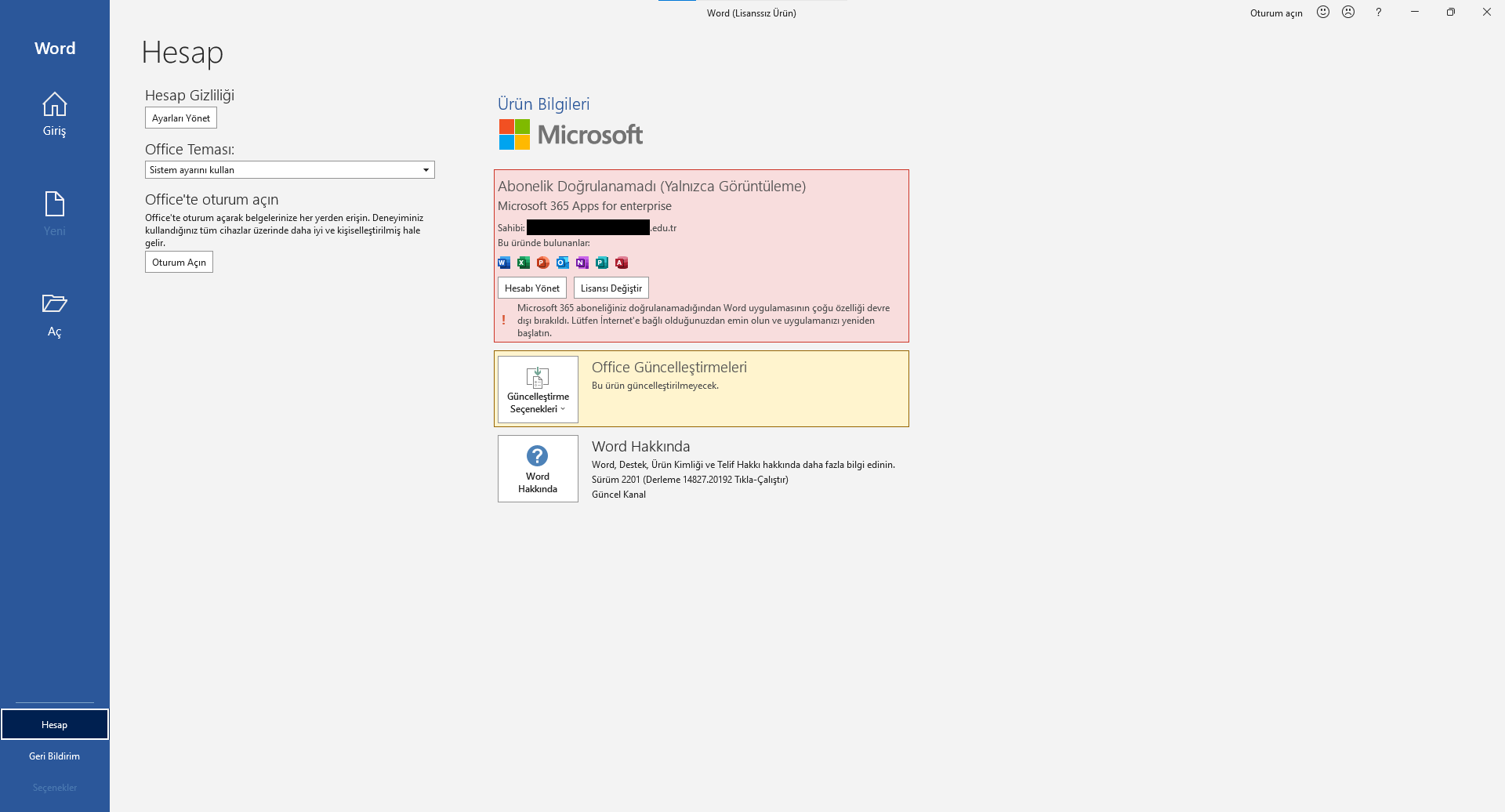This screenshot has width=1505, height=812.
Task: Click the Microsoft 365 Apps for enterprise text
Action: click(585, 206)
